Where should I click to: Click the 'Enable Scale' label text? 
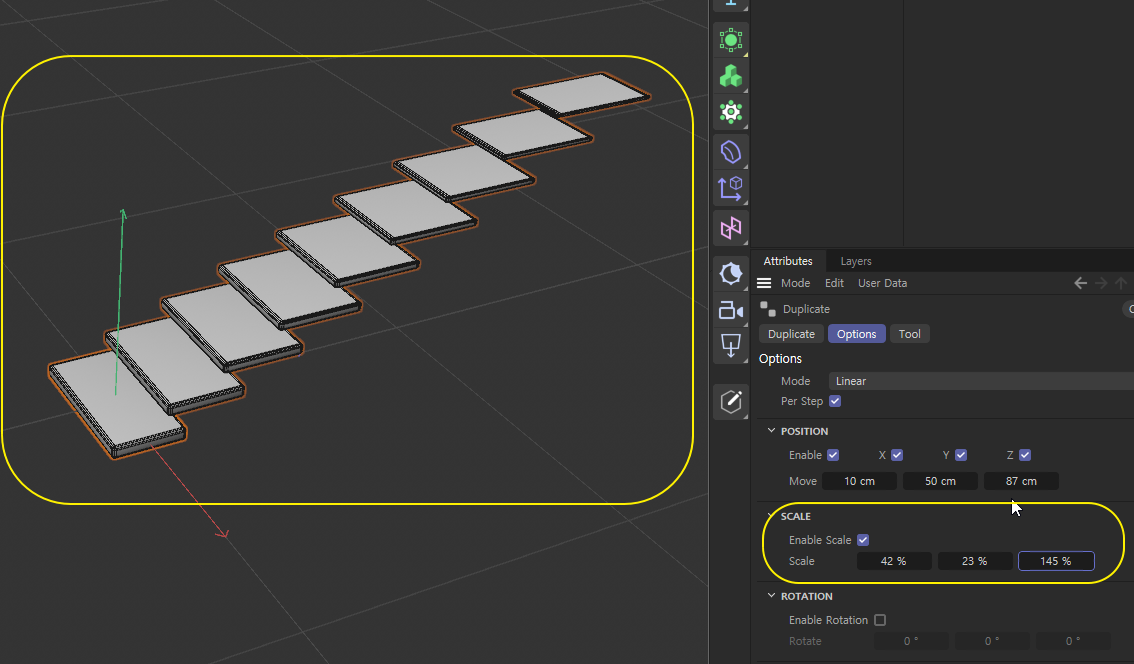pos(820,540)
